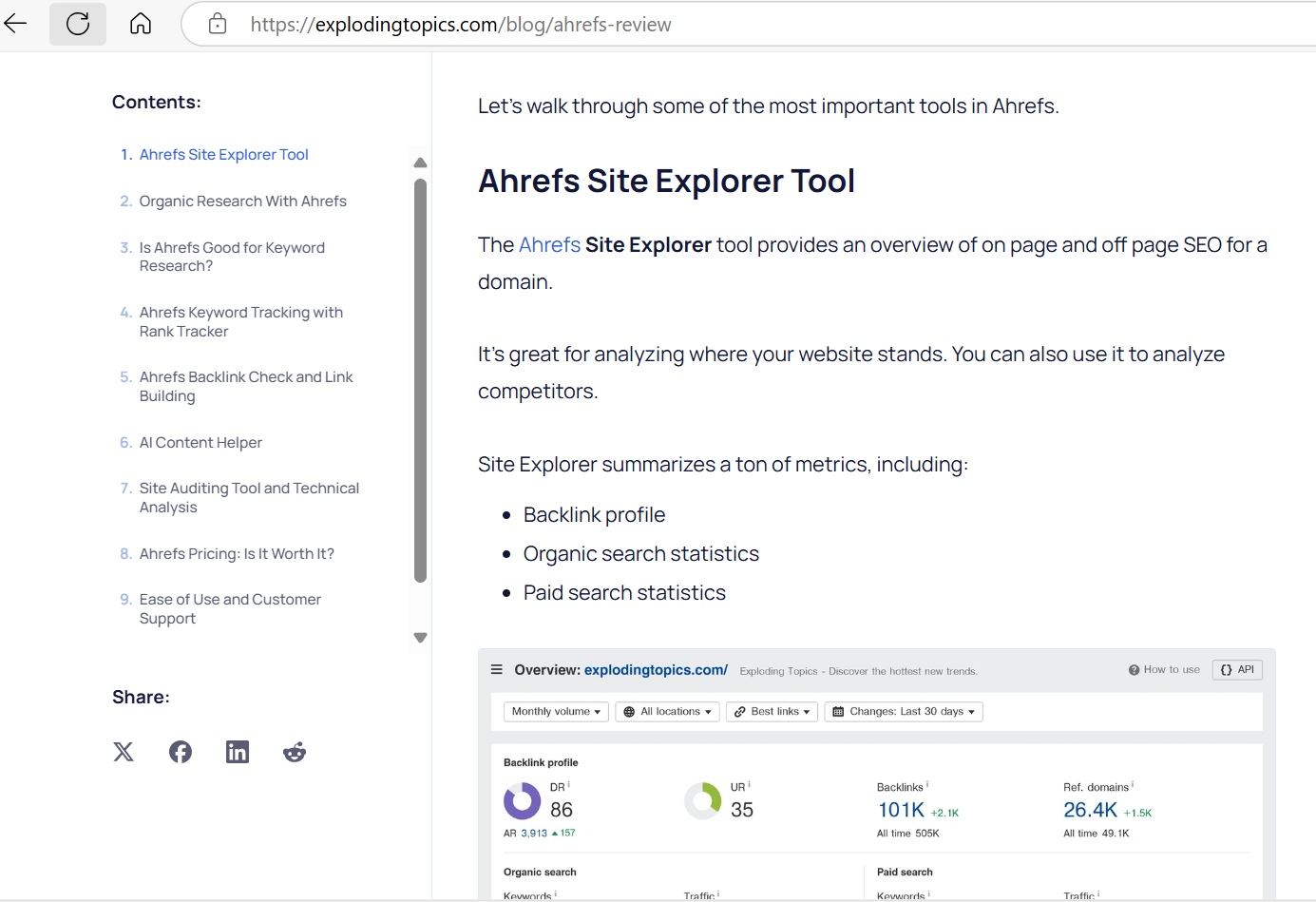This screenshot has width=1316, height=902.
Task: Jump to Ahrefs Backlink Check and Link Building
Action: (x=246, y=386)
